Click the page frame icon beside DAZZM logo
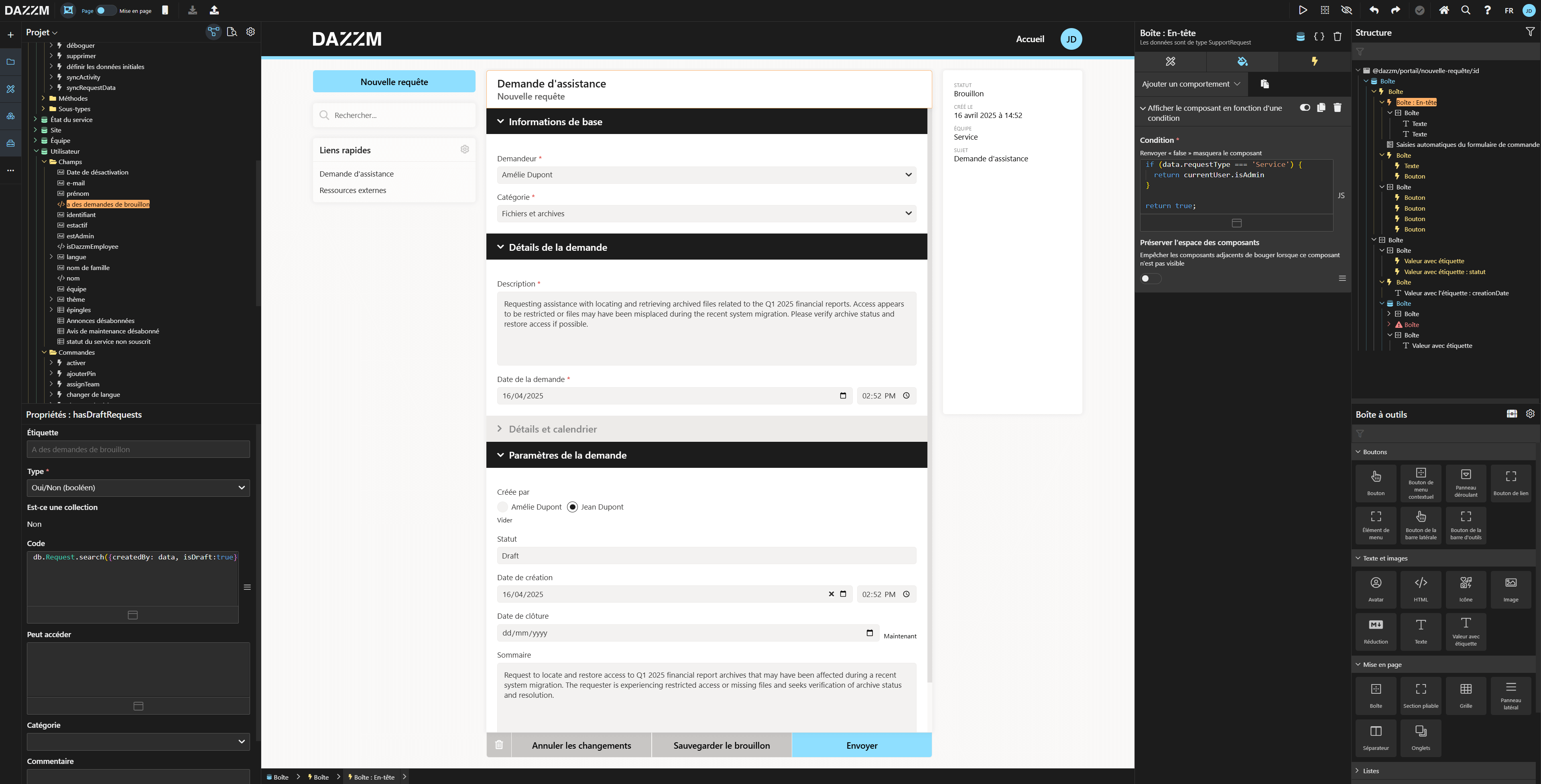This screenshot has height=784, width=1541. coord(68,10)
